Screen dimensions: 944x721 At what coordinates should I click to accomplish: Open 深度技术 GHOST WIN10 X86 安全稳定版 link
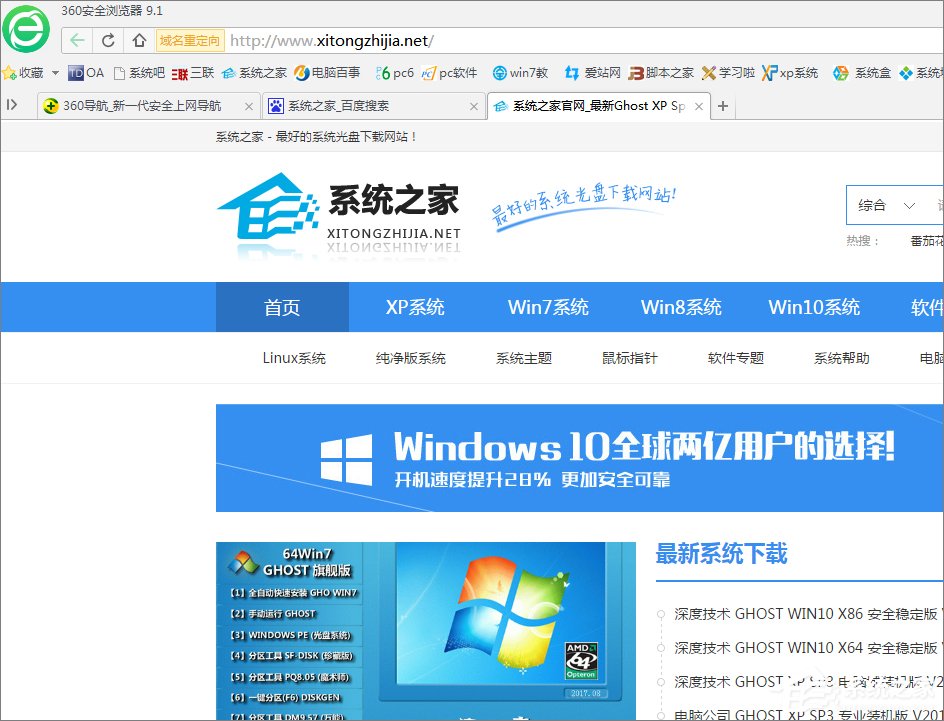tap(806, 614)
